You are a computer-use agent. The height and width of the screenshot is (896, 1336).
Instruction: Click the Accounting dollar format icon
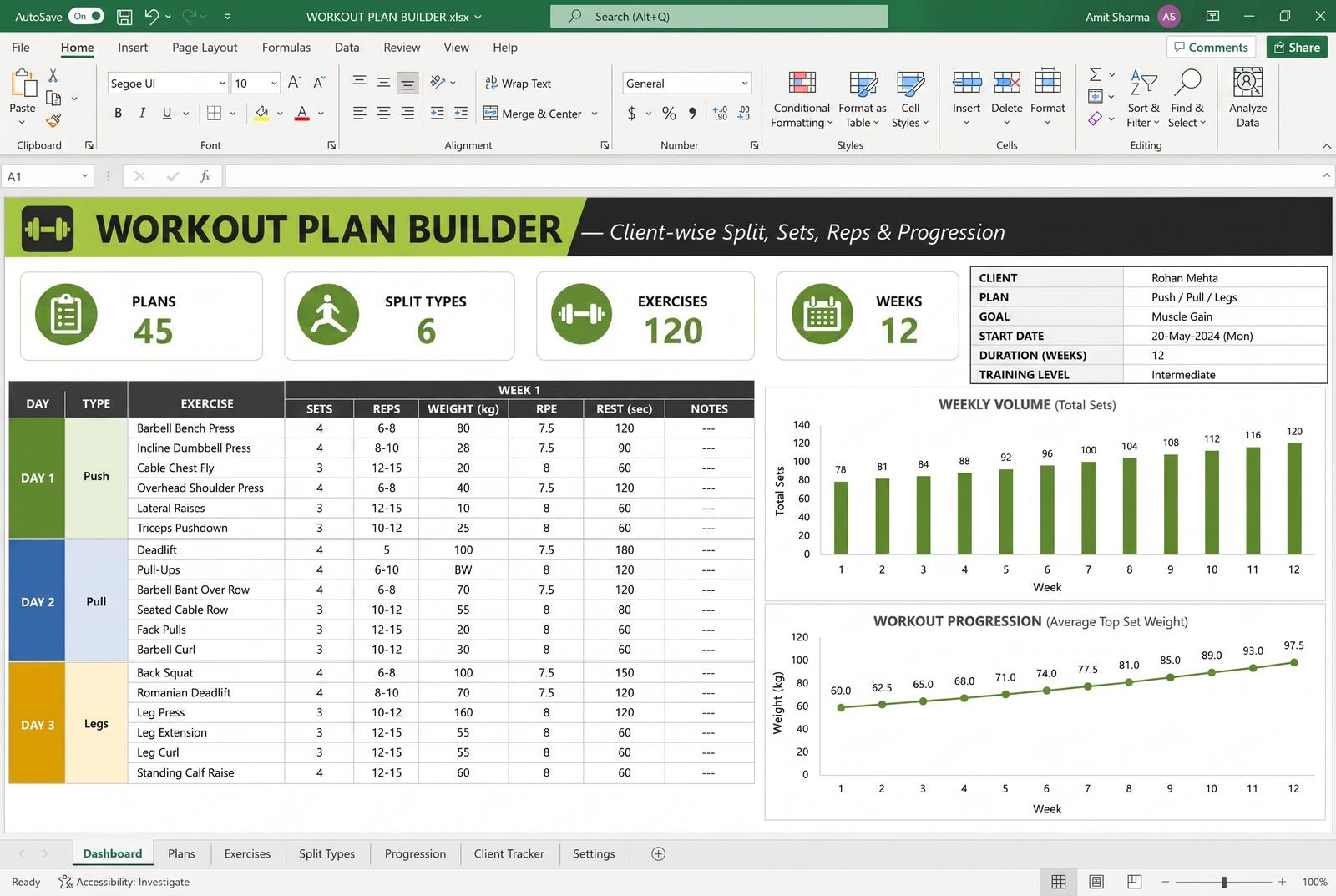click(632, 113)
